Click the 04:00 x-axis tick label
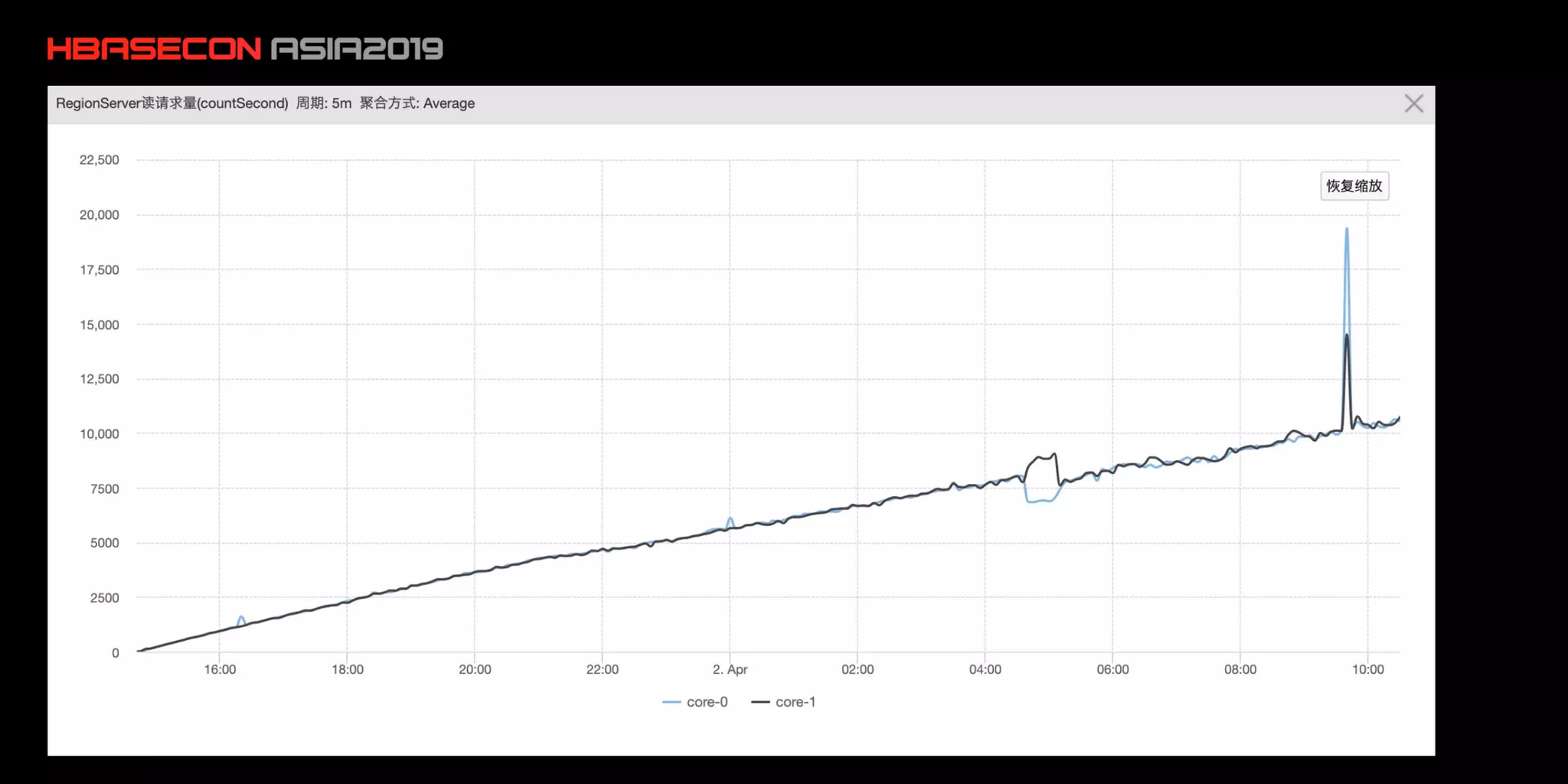1568x784 pixels. [x=985, y=669]
